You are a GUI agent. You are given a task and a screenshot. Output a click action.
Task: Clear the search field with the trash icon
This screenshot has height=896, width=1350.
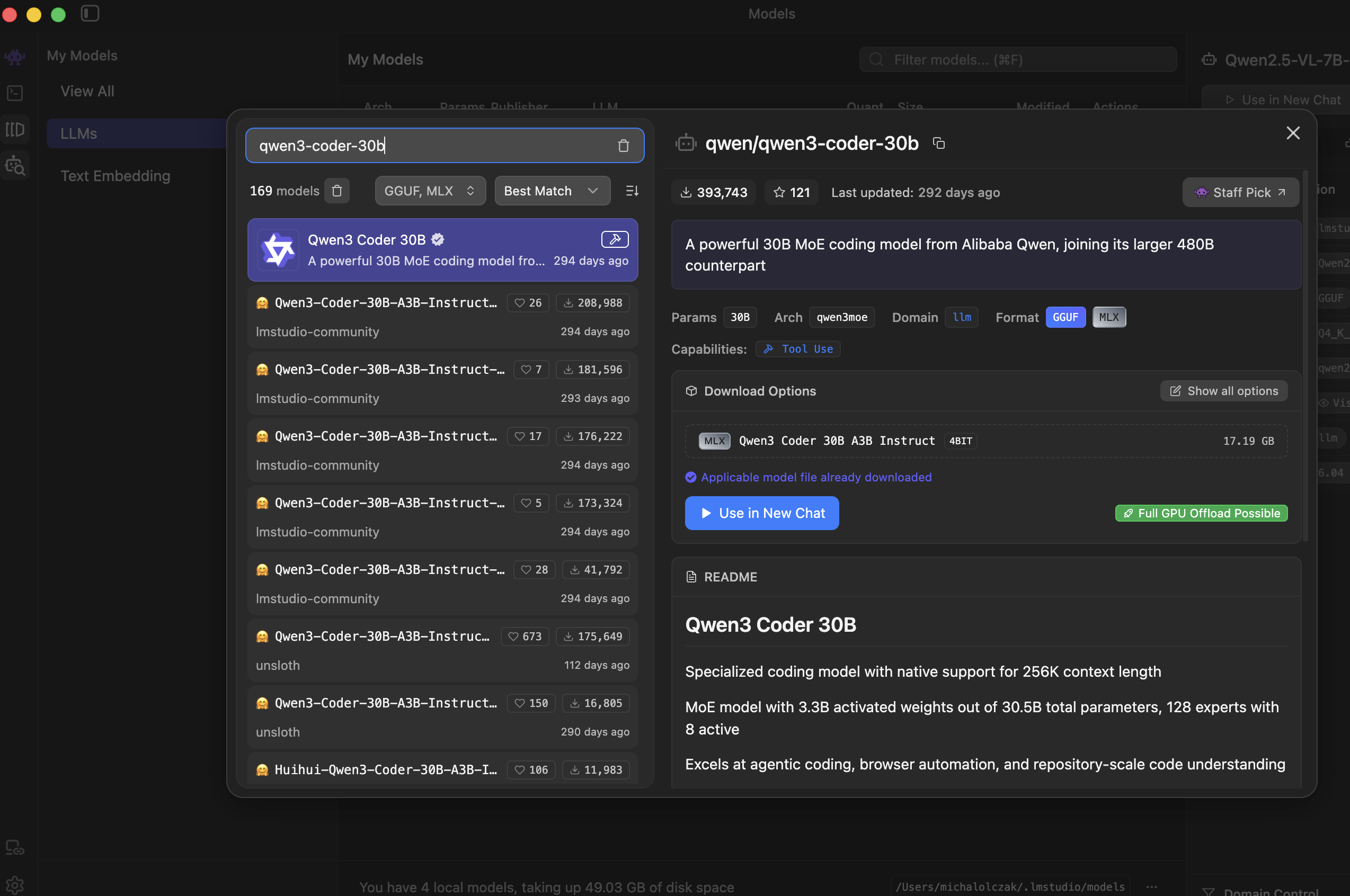[x=623, y=146]
